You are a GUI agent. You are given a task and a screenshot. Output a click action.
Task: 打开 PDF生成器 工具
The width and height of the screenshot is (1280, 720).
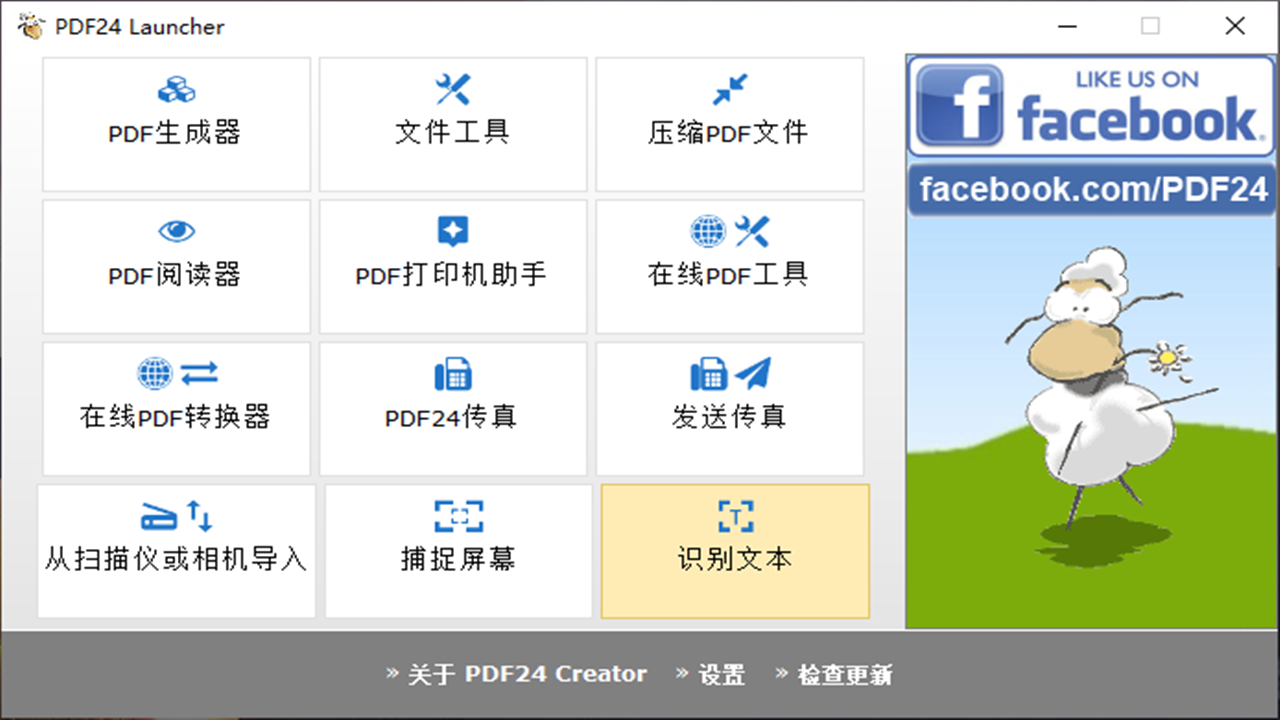pyautogui.click(x=176, y=124)
